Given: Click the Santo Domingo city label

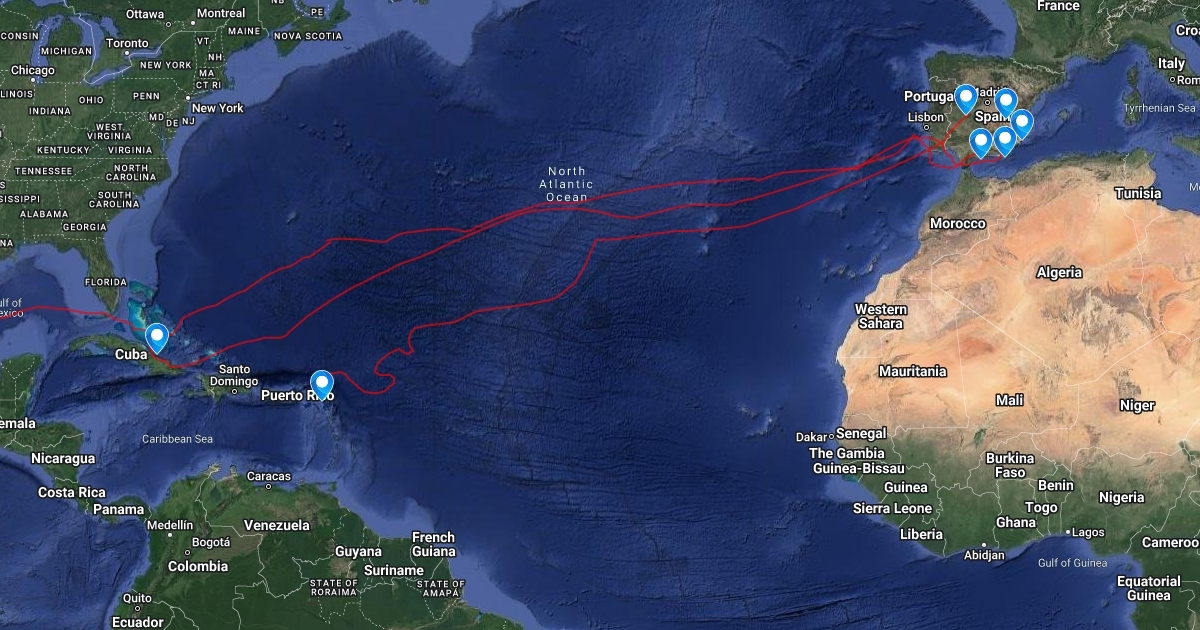Looking at the screenshot, I should (234, 375).
